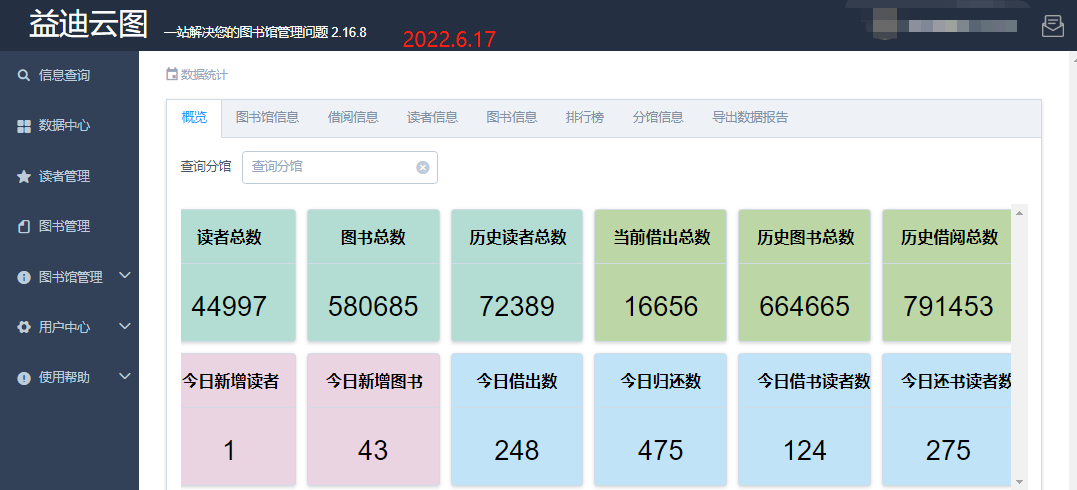
Task: Go to the 图书馆信息 tab
Action: [267, 117]
